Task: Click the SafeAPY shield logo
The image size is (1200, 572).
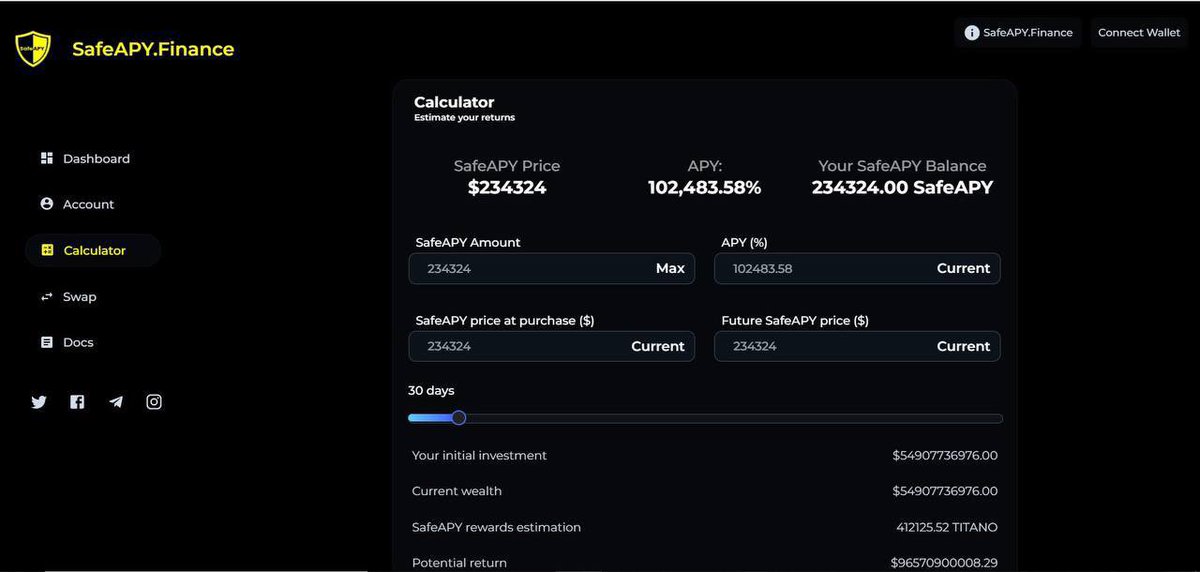Action: (33, 48)
